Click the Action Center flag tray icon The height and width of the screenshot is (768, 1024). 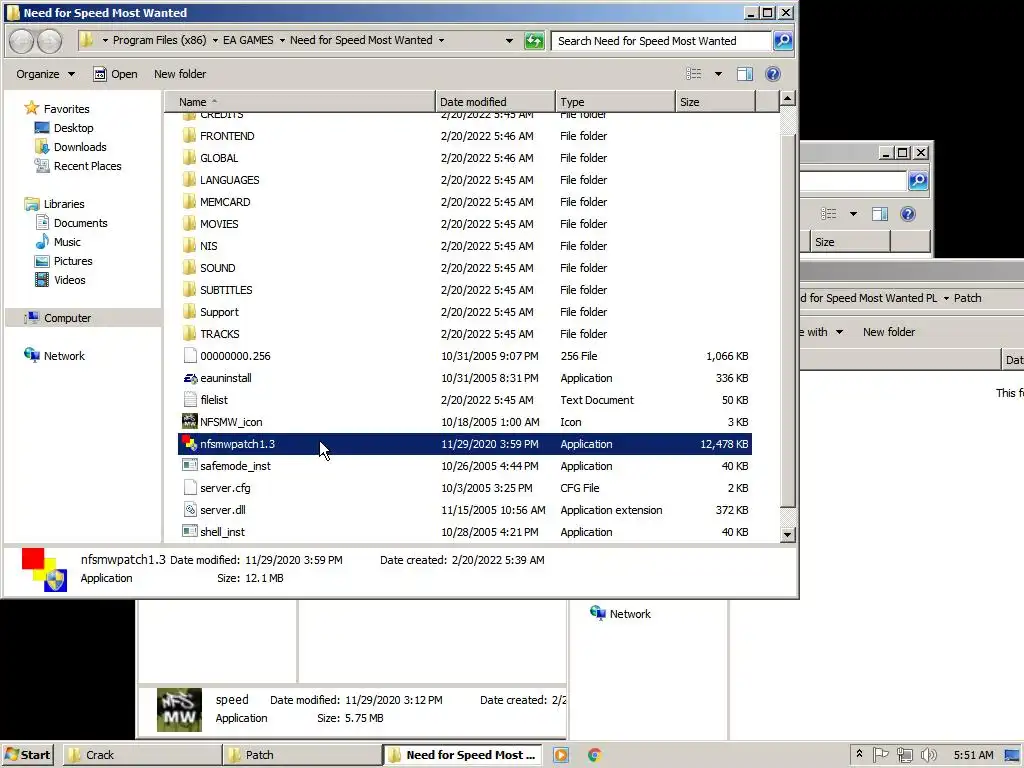(x=880, y=755)
